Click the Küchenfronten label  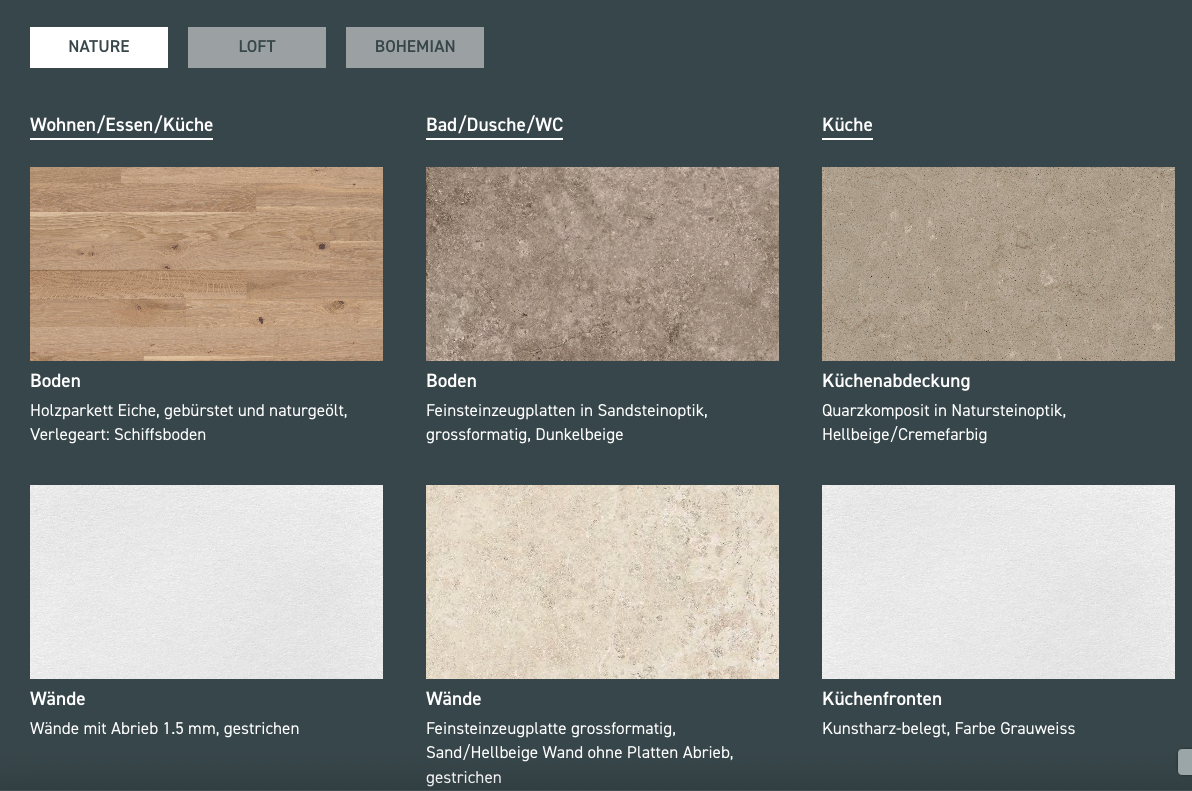[x=882, y=698]
